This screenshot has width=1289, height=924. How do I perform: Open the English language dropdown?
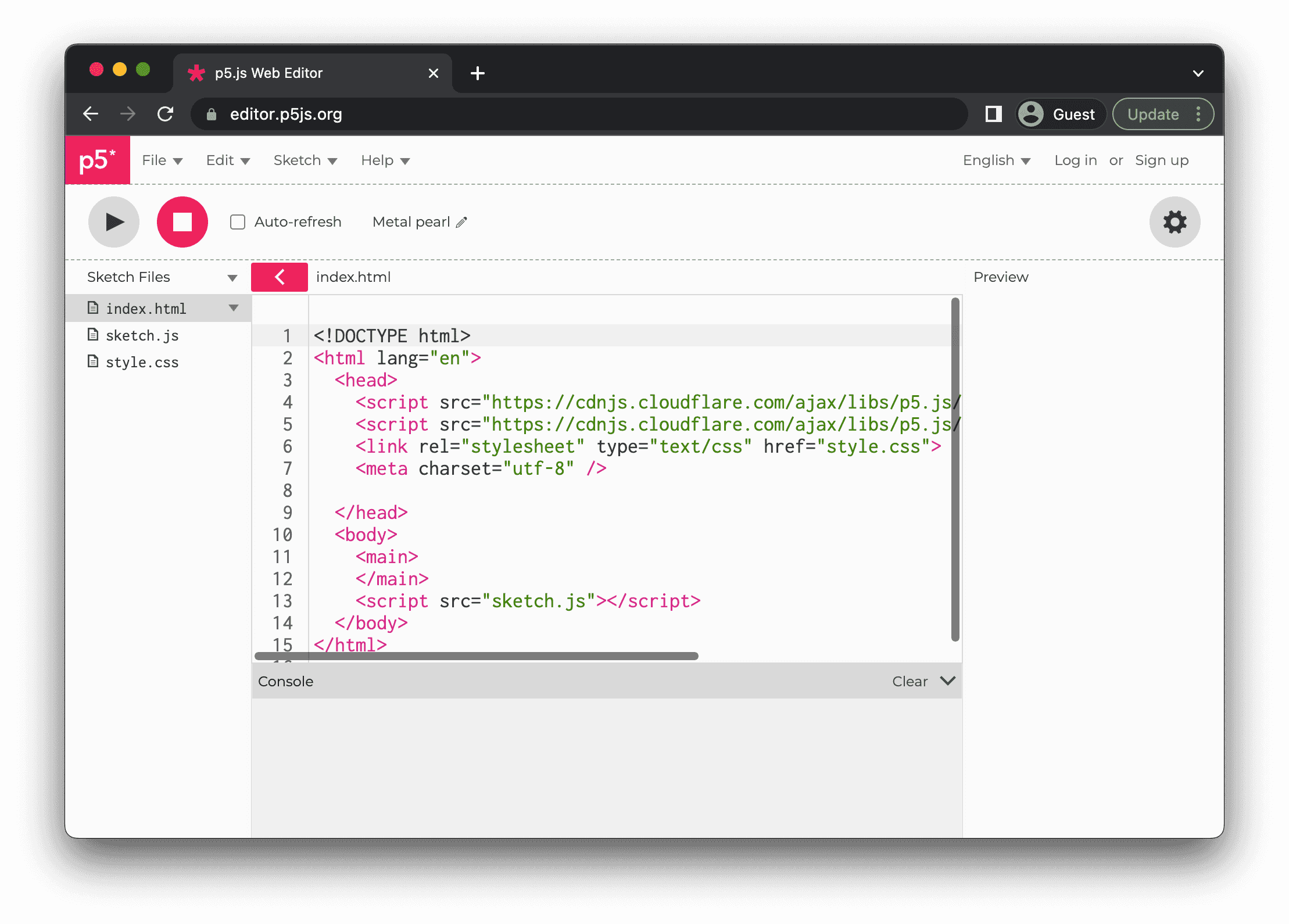pyautogui.click(x=996, y=160)
